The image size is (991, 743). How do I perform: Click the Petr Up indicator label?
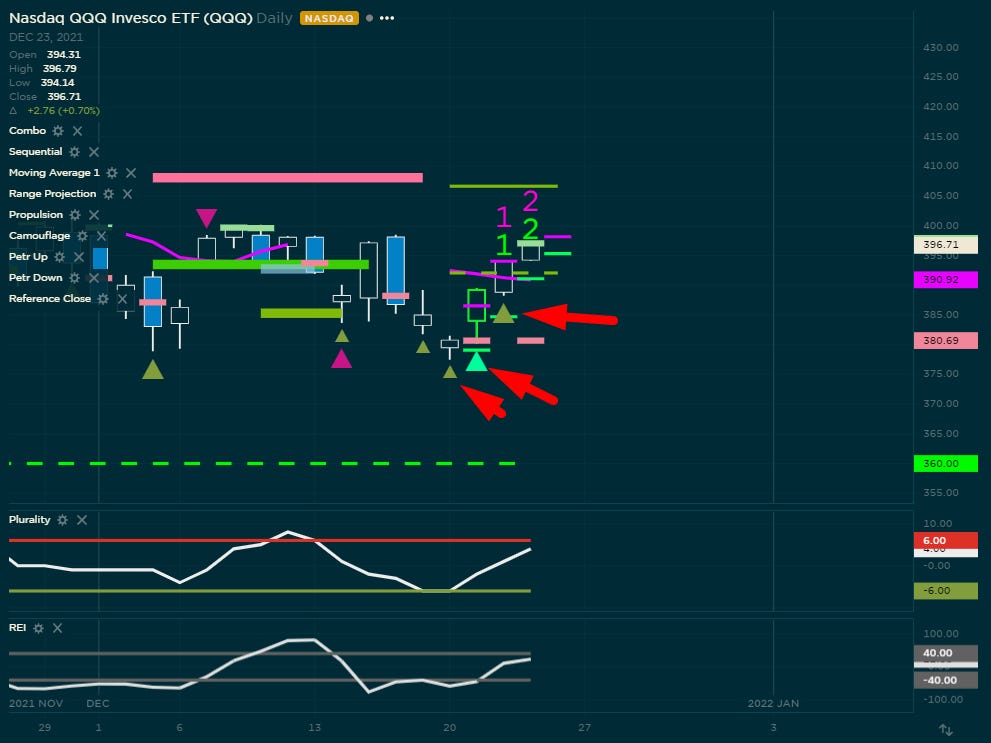coord(28,257)
